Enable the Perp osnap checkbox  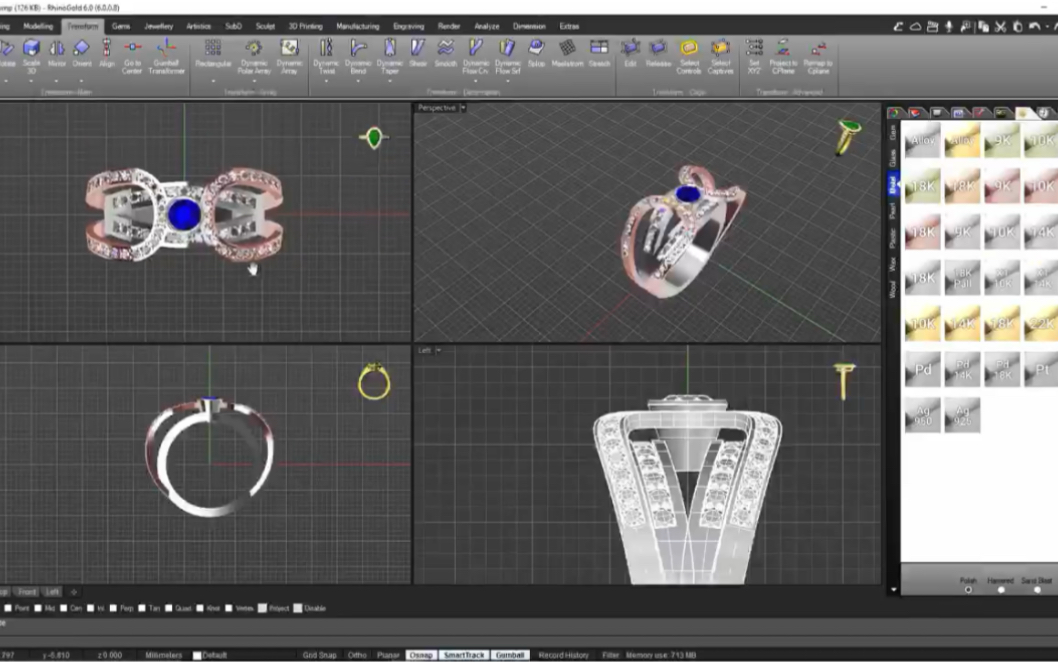[x=115, y=608]
